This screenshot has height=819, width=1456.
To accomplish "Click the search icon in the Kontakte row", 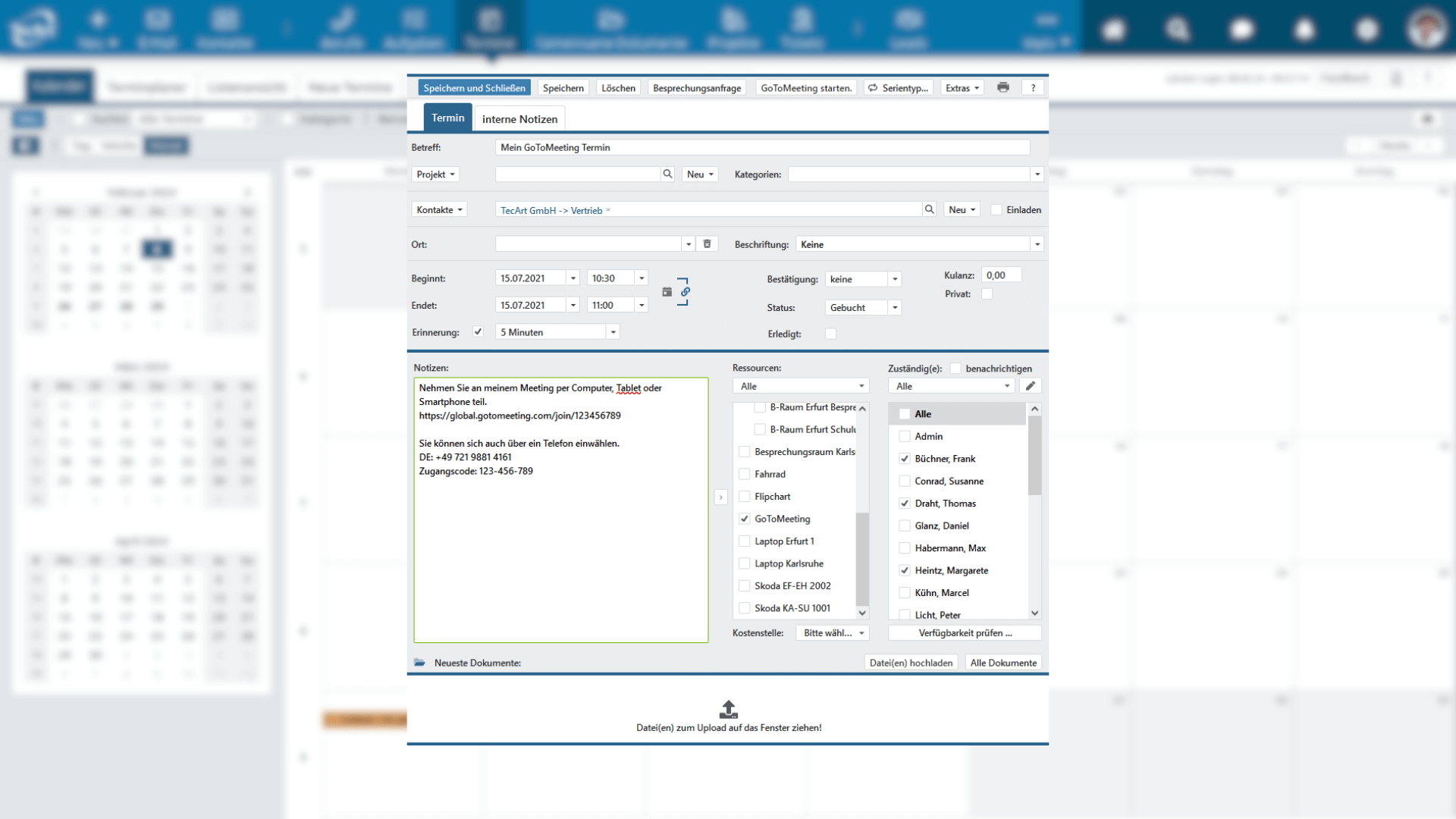I will (930, 209).
